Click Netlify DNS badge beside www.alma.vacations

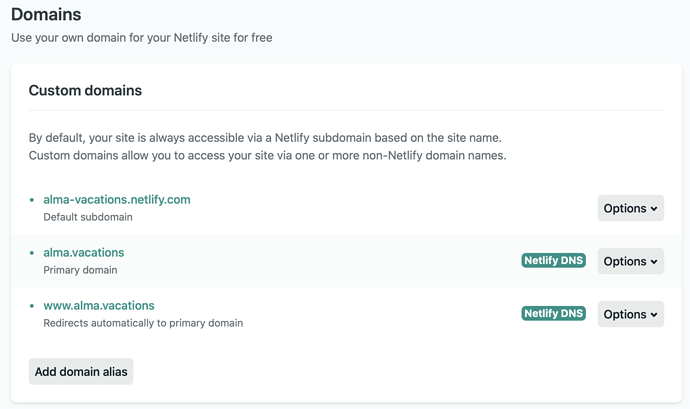pos(553,314)
